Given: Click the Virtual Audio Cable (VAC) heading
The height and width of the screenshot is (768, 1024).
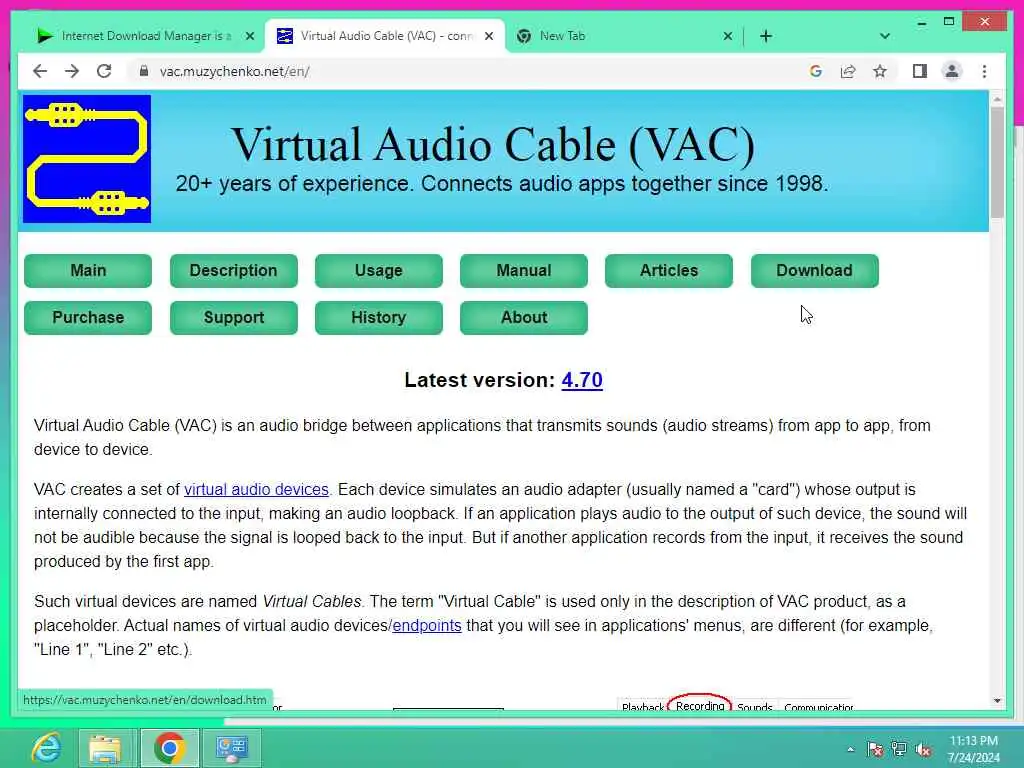Looking at the screenshot, I should click(x=493, y=144).
